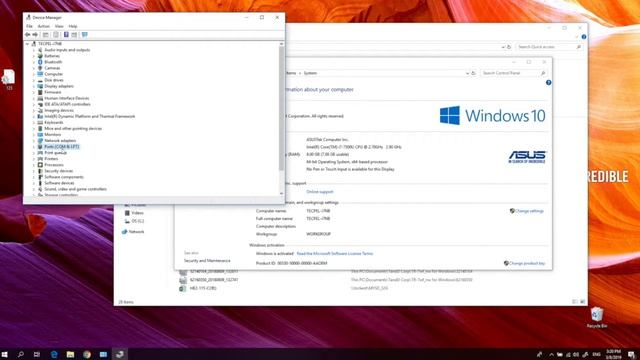Expand the Security devices node
This screenshot has width=640, height=360.
[34, 171]
